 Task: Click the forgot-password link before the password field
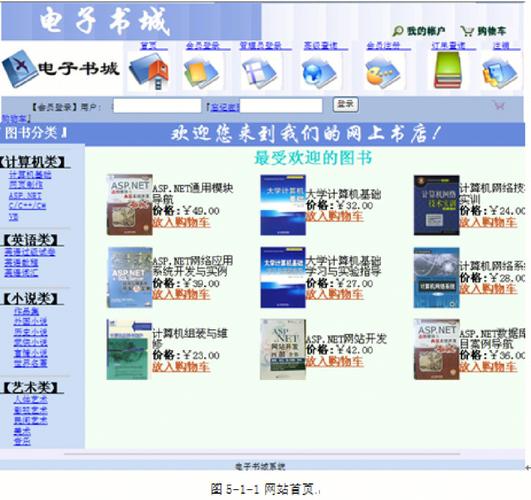pyautogui.click(x=225, y=107)
